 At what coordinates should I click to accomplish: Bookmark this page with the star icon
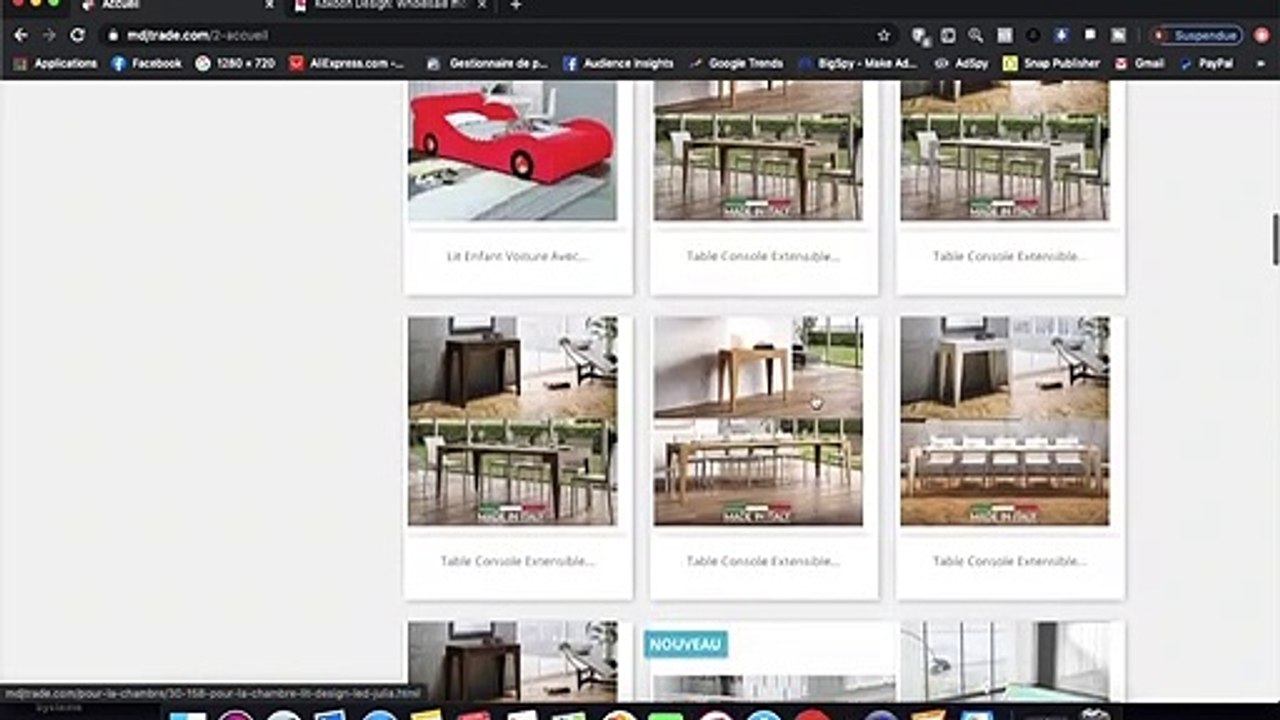coord(883,35)
